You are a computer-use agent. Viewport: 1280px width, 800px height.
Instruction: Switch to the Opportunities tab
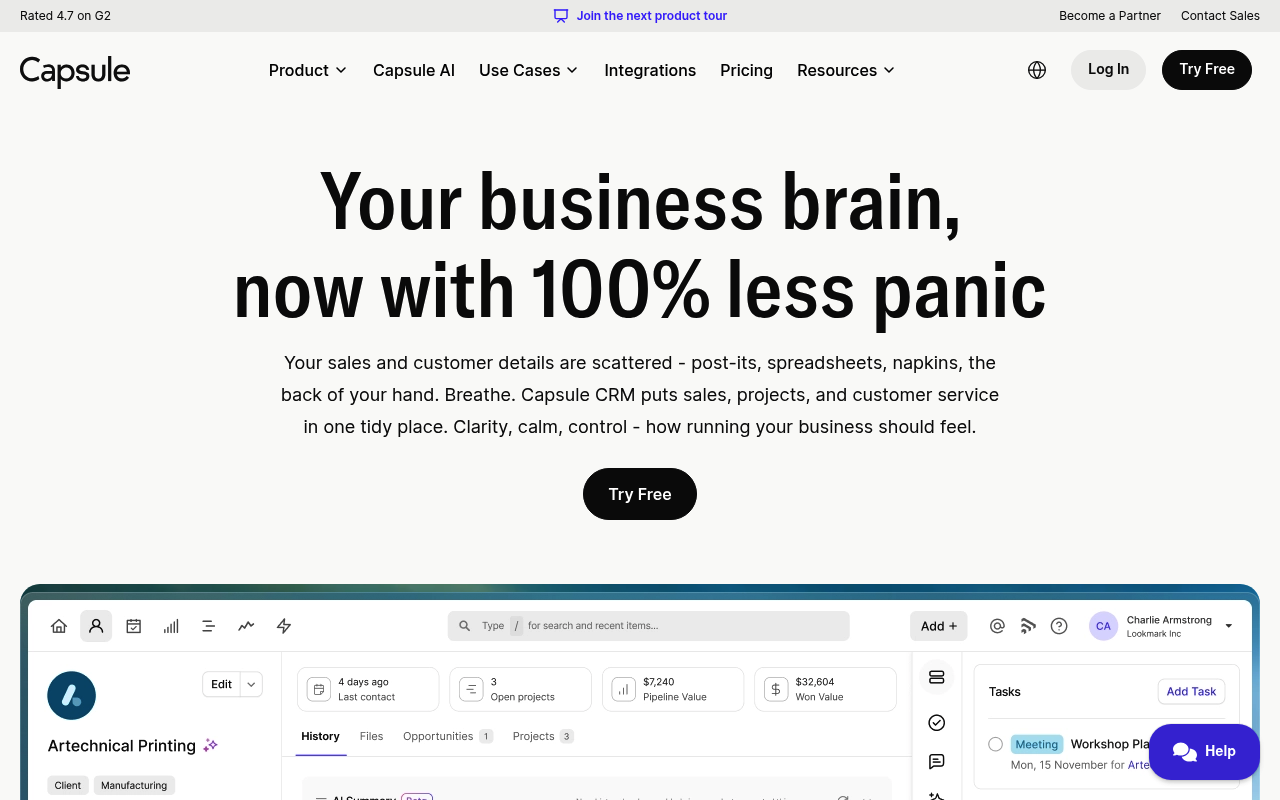(448, 736)
